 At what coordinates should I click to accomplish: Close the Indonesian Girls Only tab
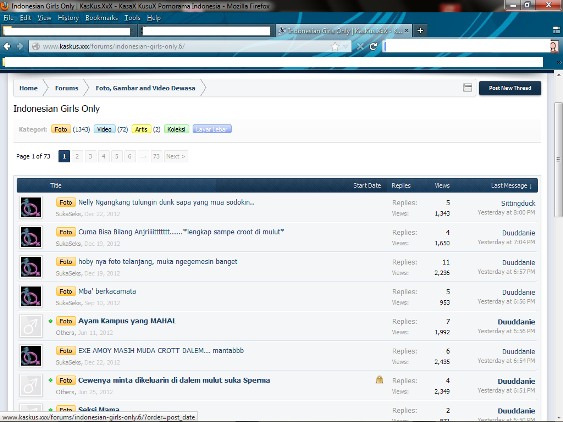pyautogui.click(x=406, y=31)
